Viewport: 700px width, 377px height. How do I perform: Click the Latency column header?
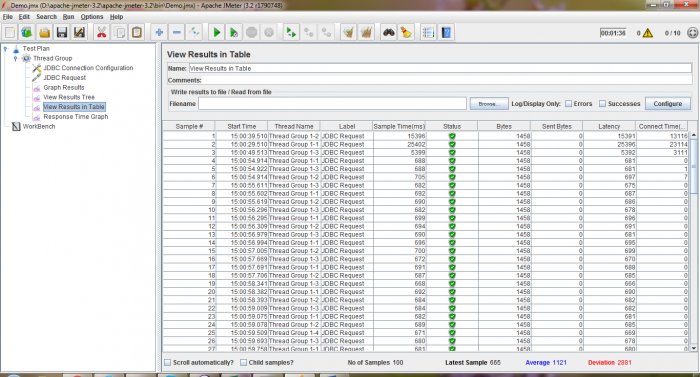(609, 126)
